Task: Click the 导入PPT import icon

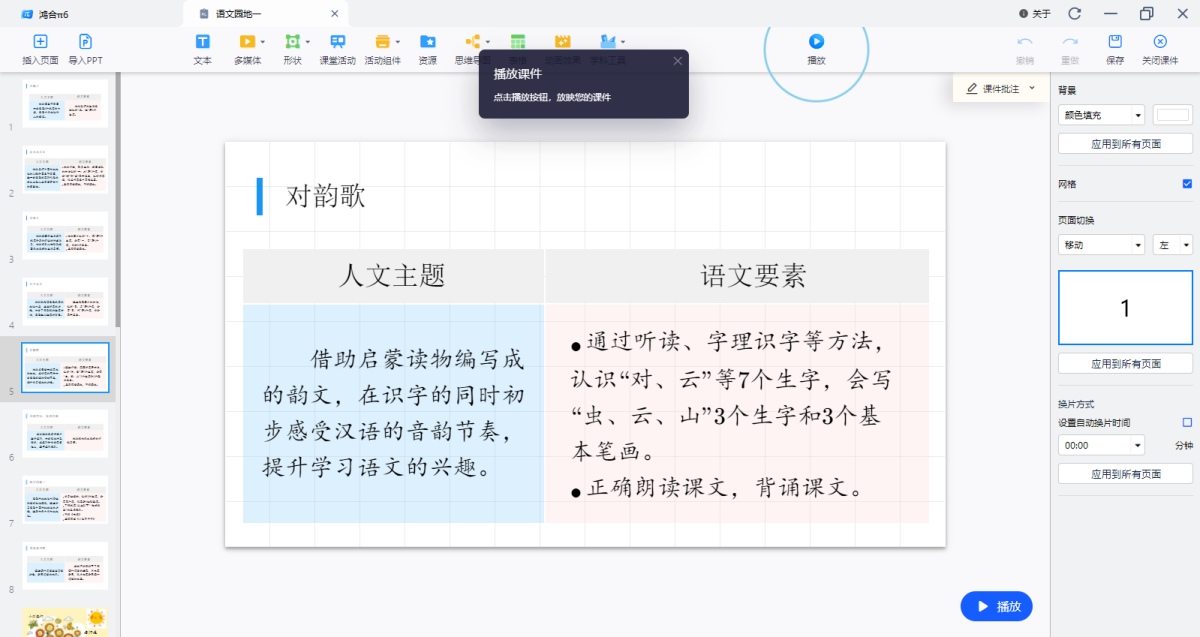Action: coord(86,42)
